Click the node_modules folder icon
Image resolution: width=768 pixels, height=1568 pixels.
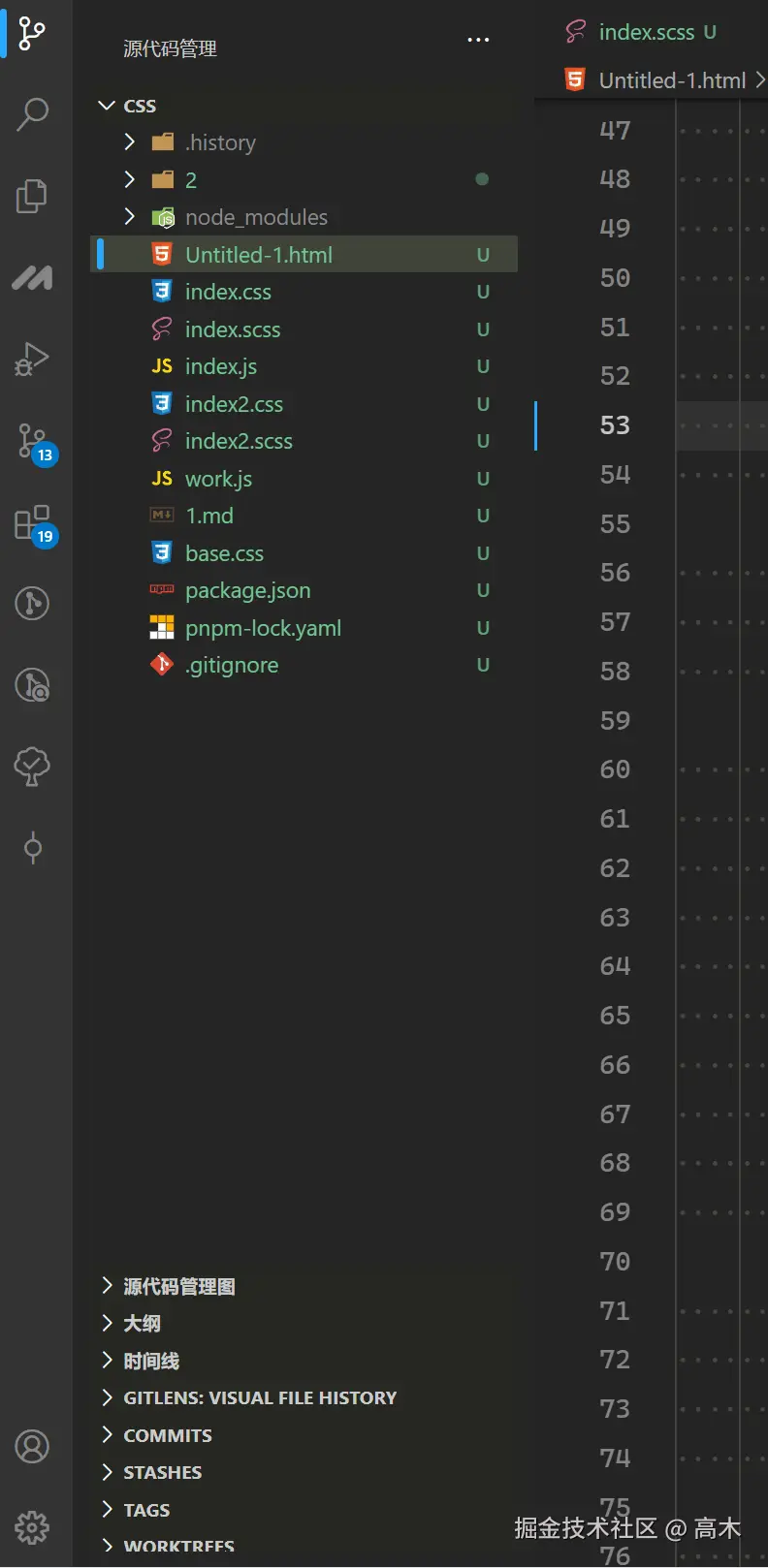pos(163,217)
